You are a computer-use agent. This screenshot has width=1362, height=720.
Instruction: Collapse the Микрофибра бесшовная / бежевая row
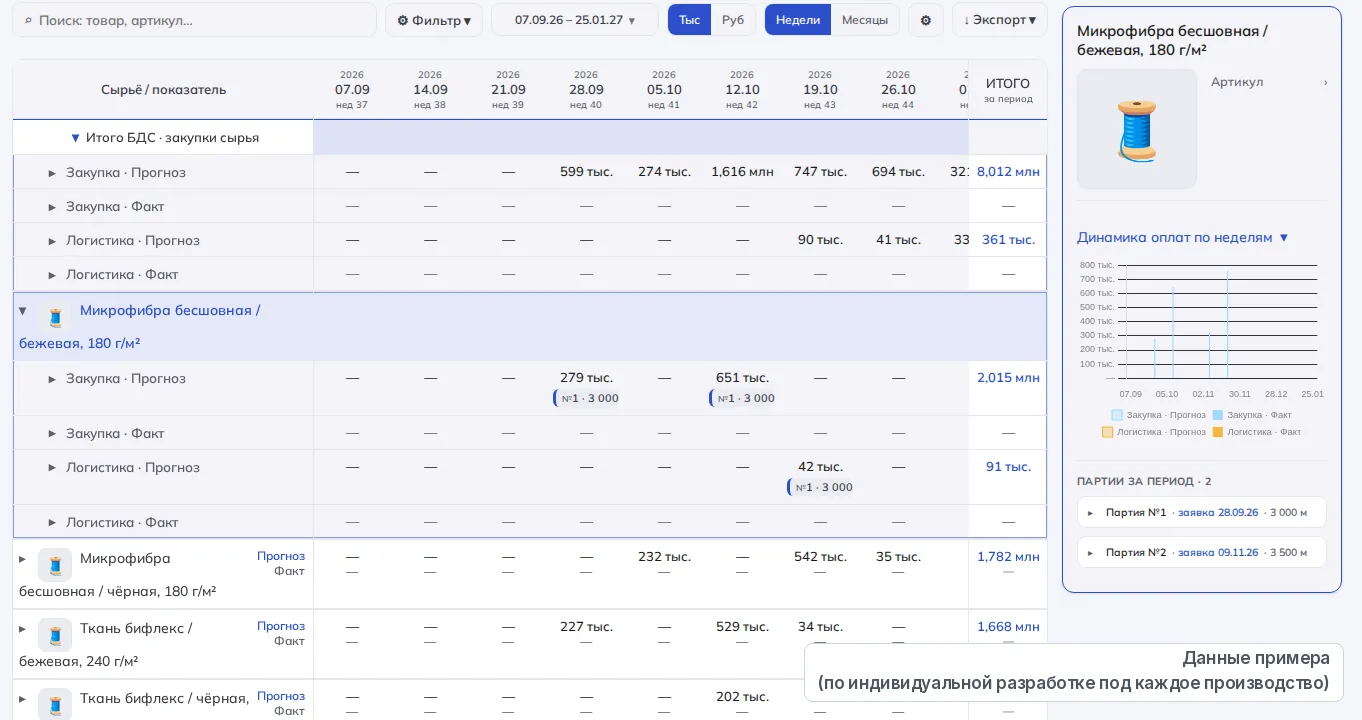pos(23,311)
